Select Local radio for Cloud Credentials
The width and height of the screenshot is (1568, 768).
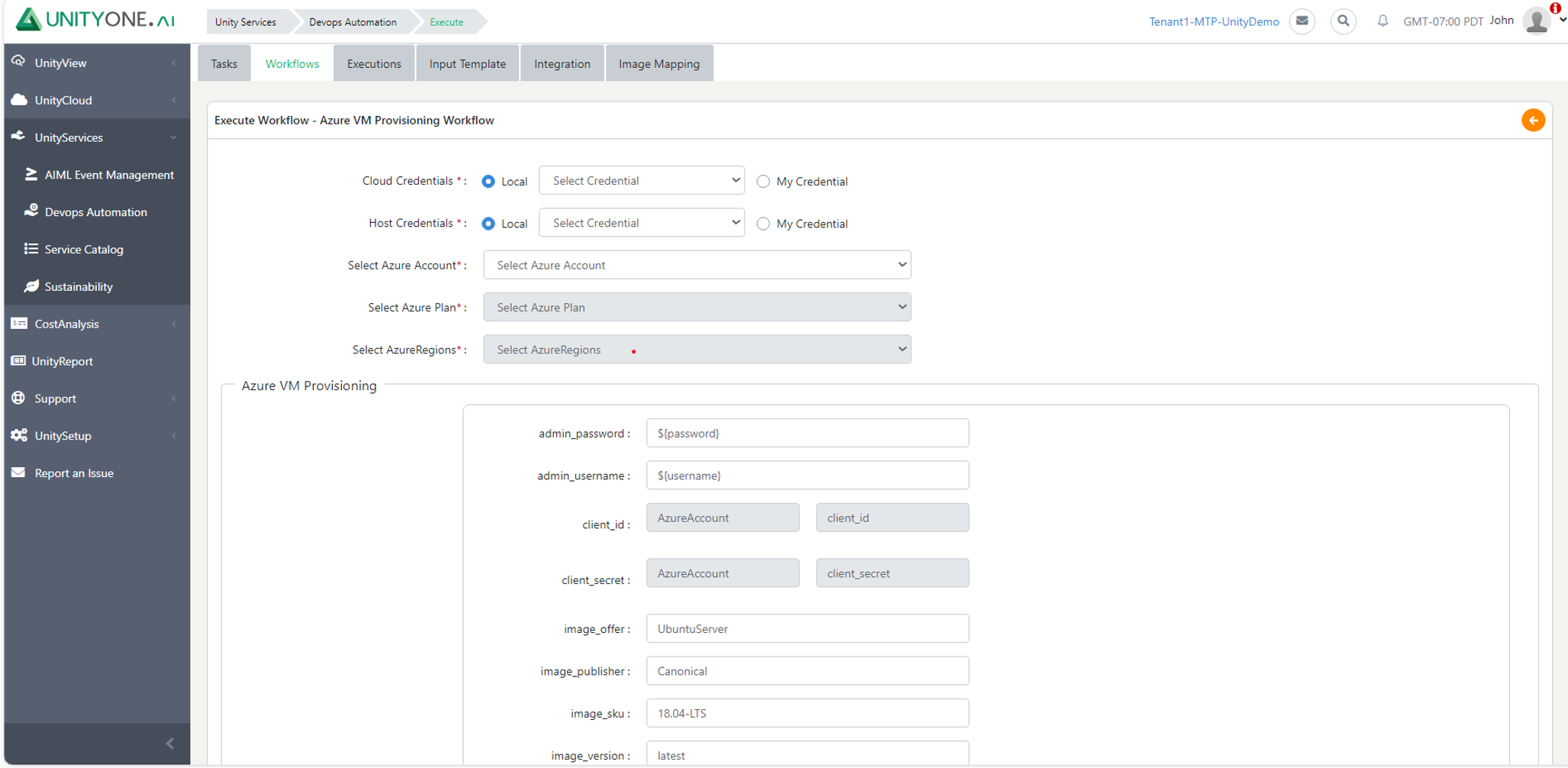[x=488, y=182]
